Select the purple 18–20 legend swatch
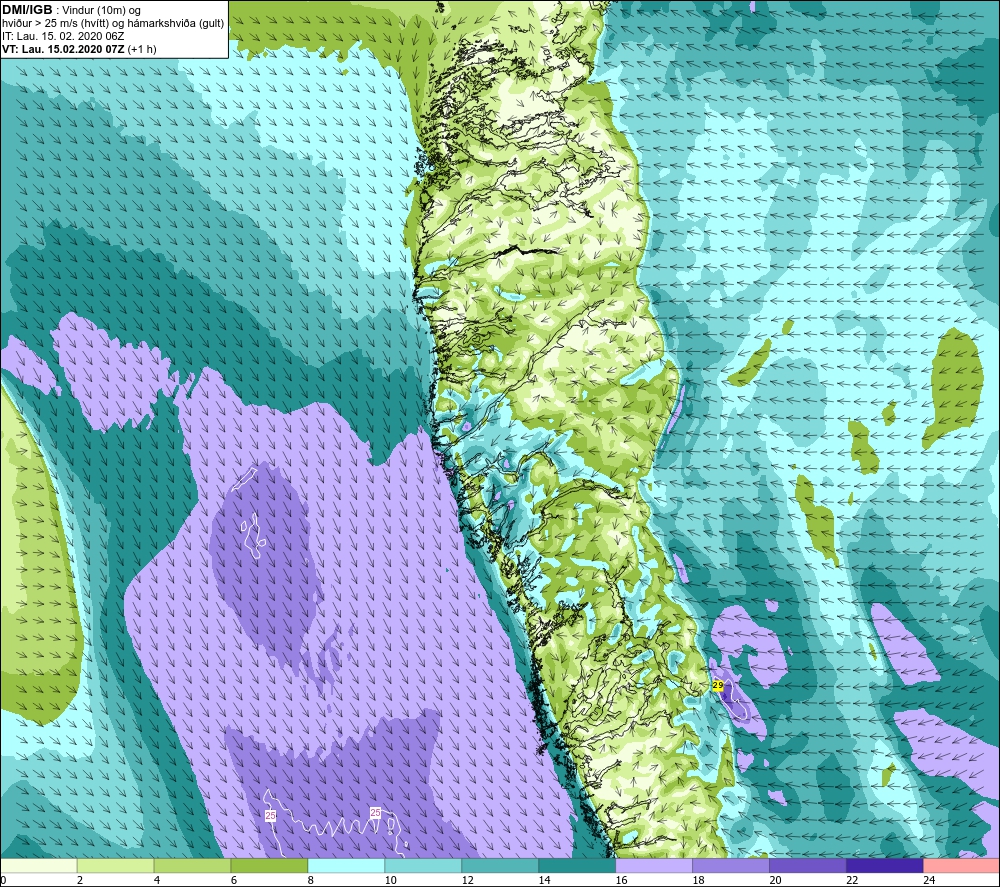The width and height of the screenshot is (1000, 887). tap(730, 865)
